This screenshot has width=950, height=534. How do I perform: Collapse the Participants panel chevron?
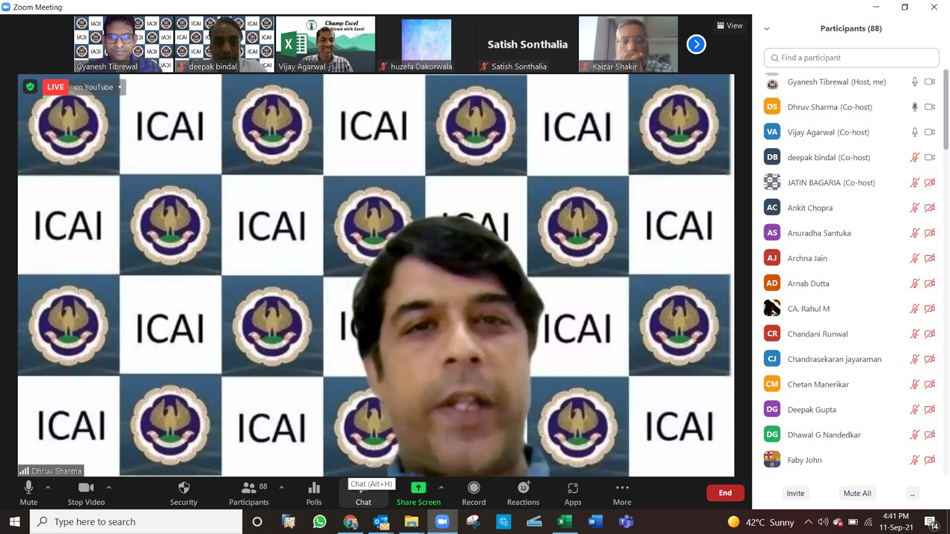[x=766, y=28]
